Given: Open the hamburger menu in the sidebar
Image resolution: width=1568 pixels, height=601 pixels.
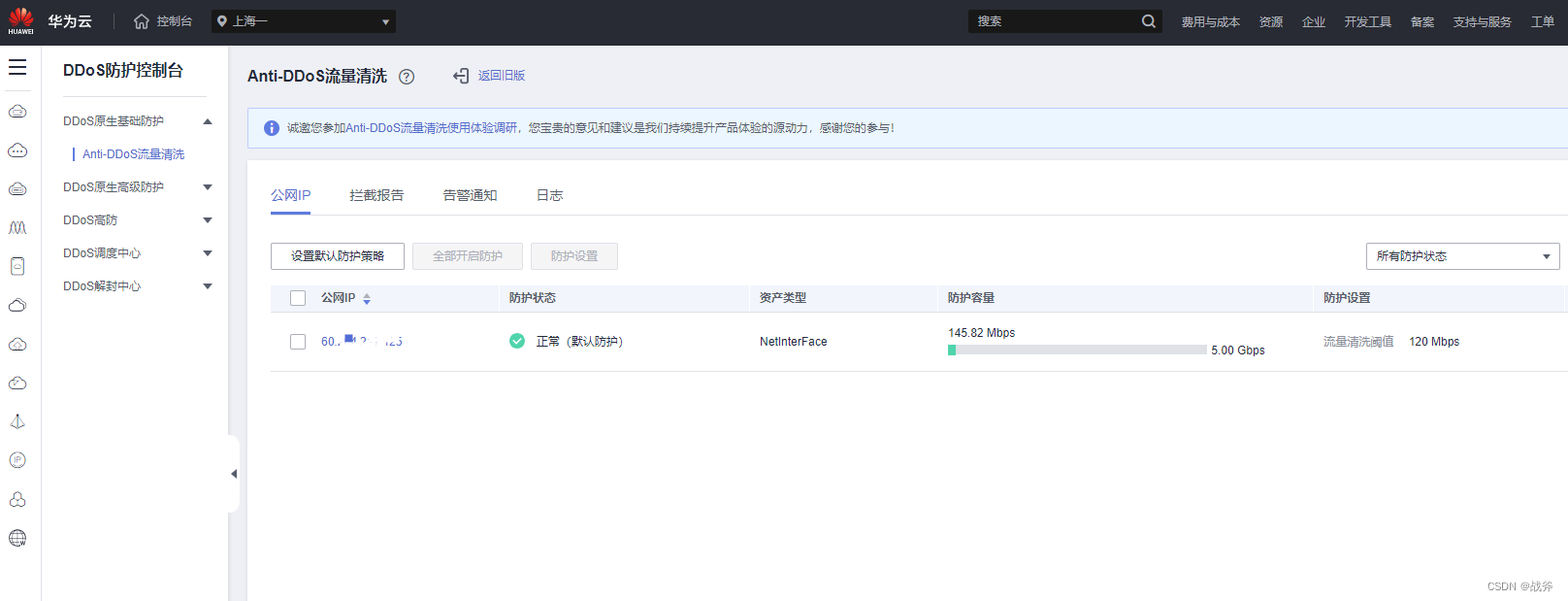Looking at the screenshot, I should click(17, 67).
